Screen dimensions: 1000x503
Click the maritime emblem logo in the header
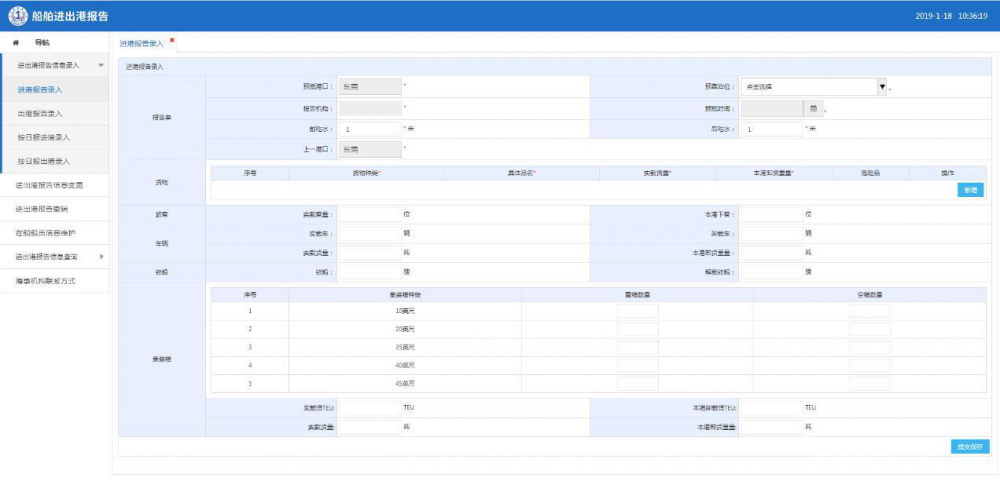[18, 16]
